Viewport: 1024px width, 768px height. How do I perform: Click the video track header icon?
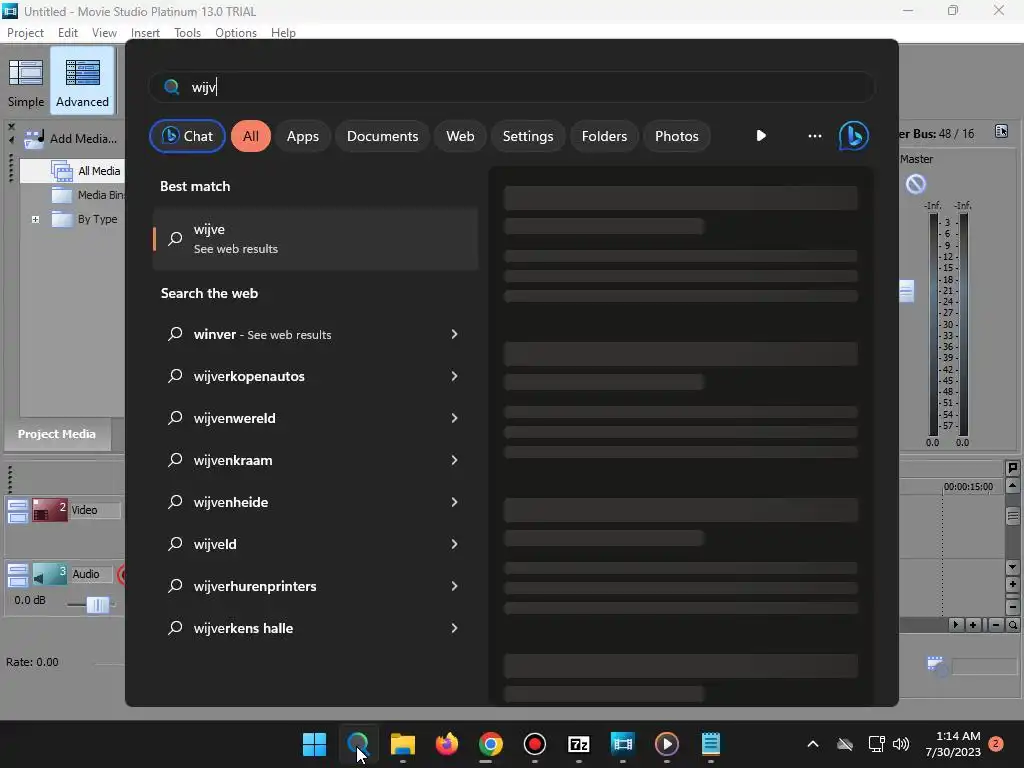[50, 510]
